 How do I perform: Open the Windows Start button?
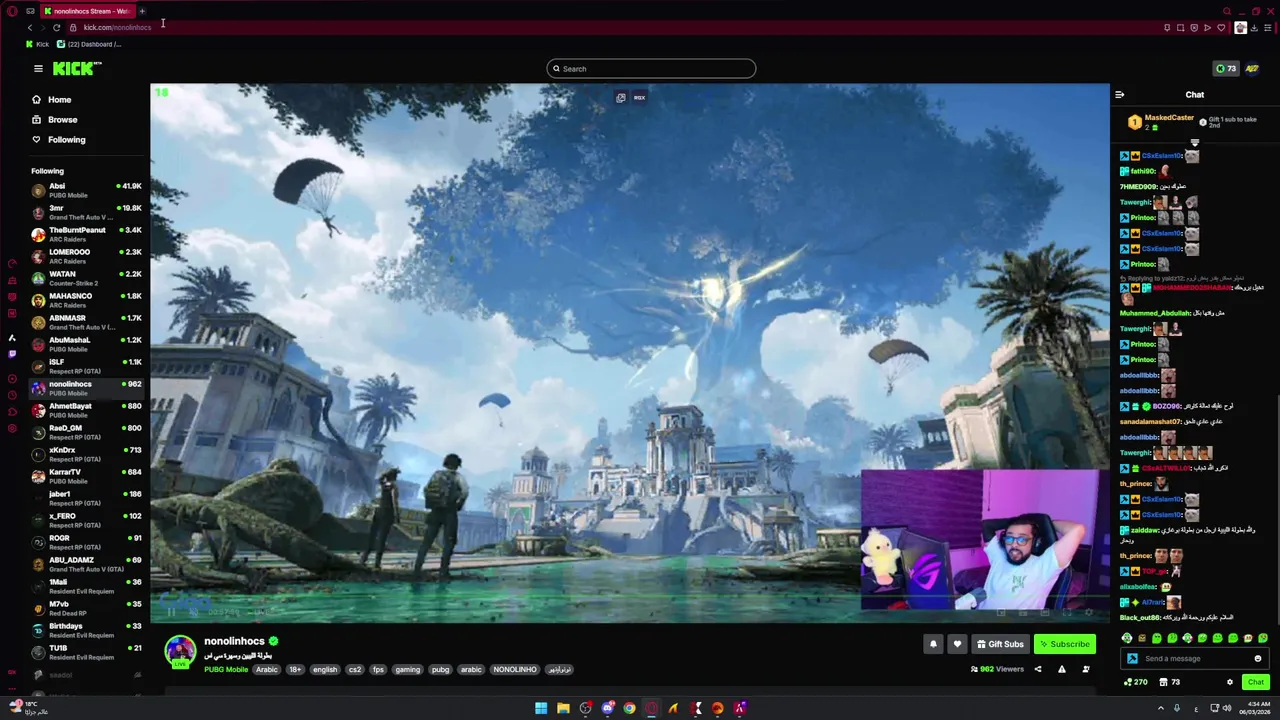[541, 708]
